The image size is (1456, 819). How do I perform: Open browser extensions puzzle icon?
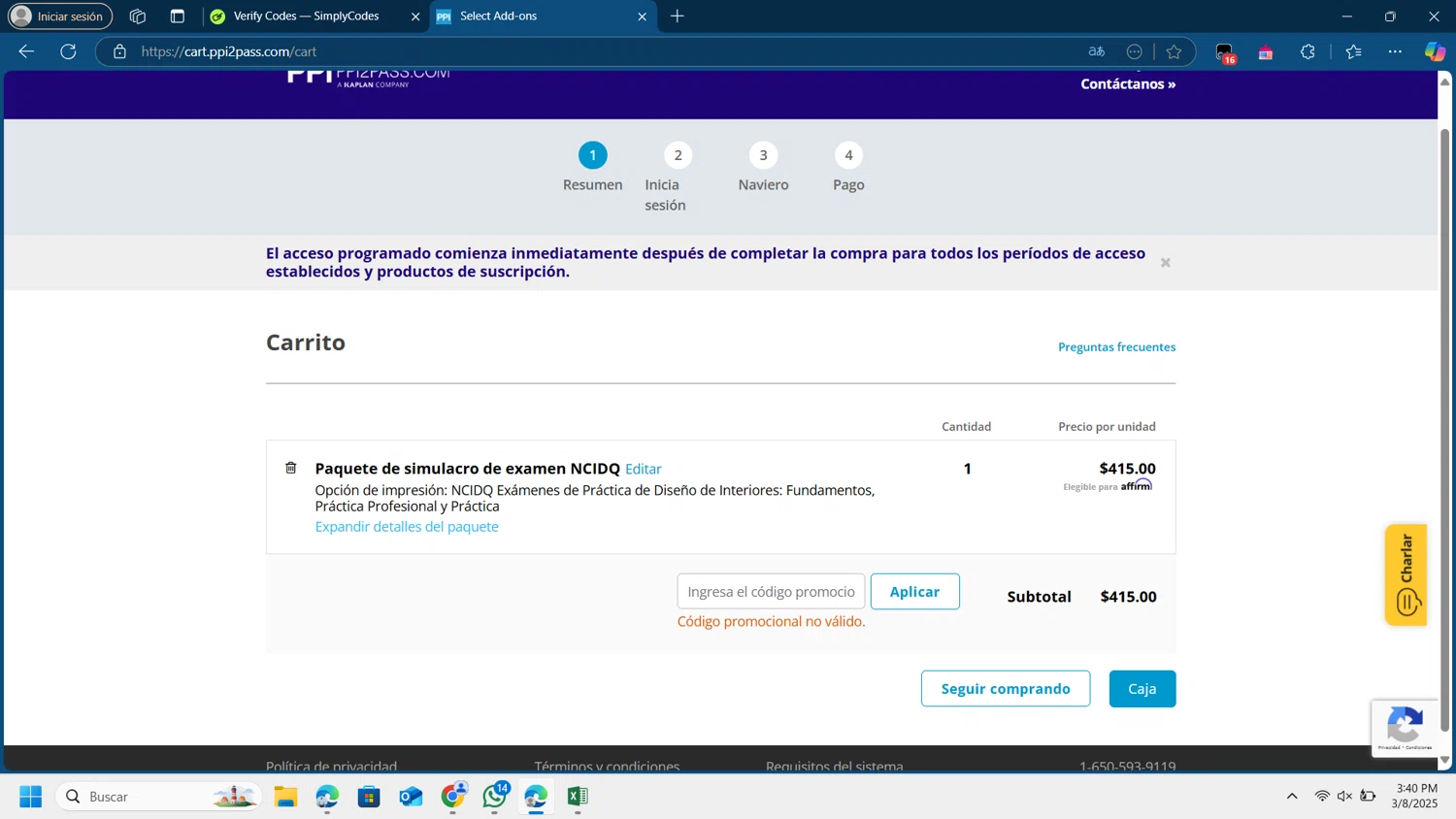point(1307,51)
